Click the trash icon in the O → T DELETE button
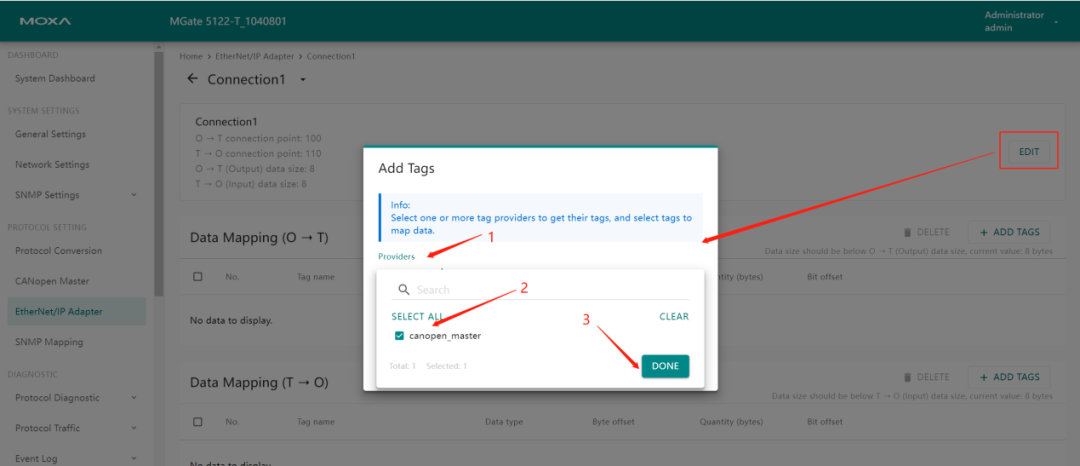Viewport: 1080px width, 466px height. (908, 232)
